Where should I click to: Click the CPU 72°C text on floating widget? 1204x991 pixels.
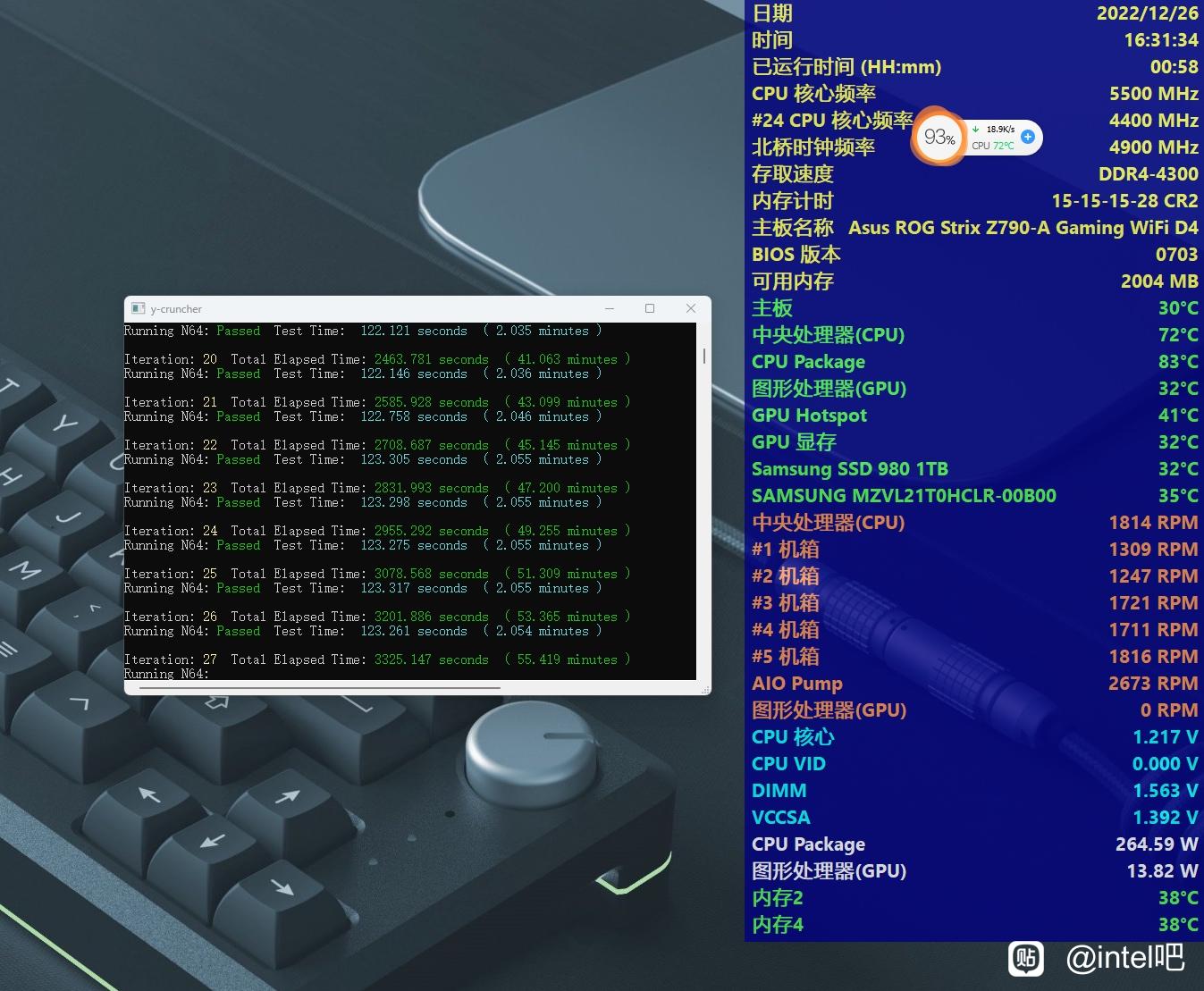click(x=993, y=145)
